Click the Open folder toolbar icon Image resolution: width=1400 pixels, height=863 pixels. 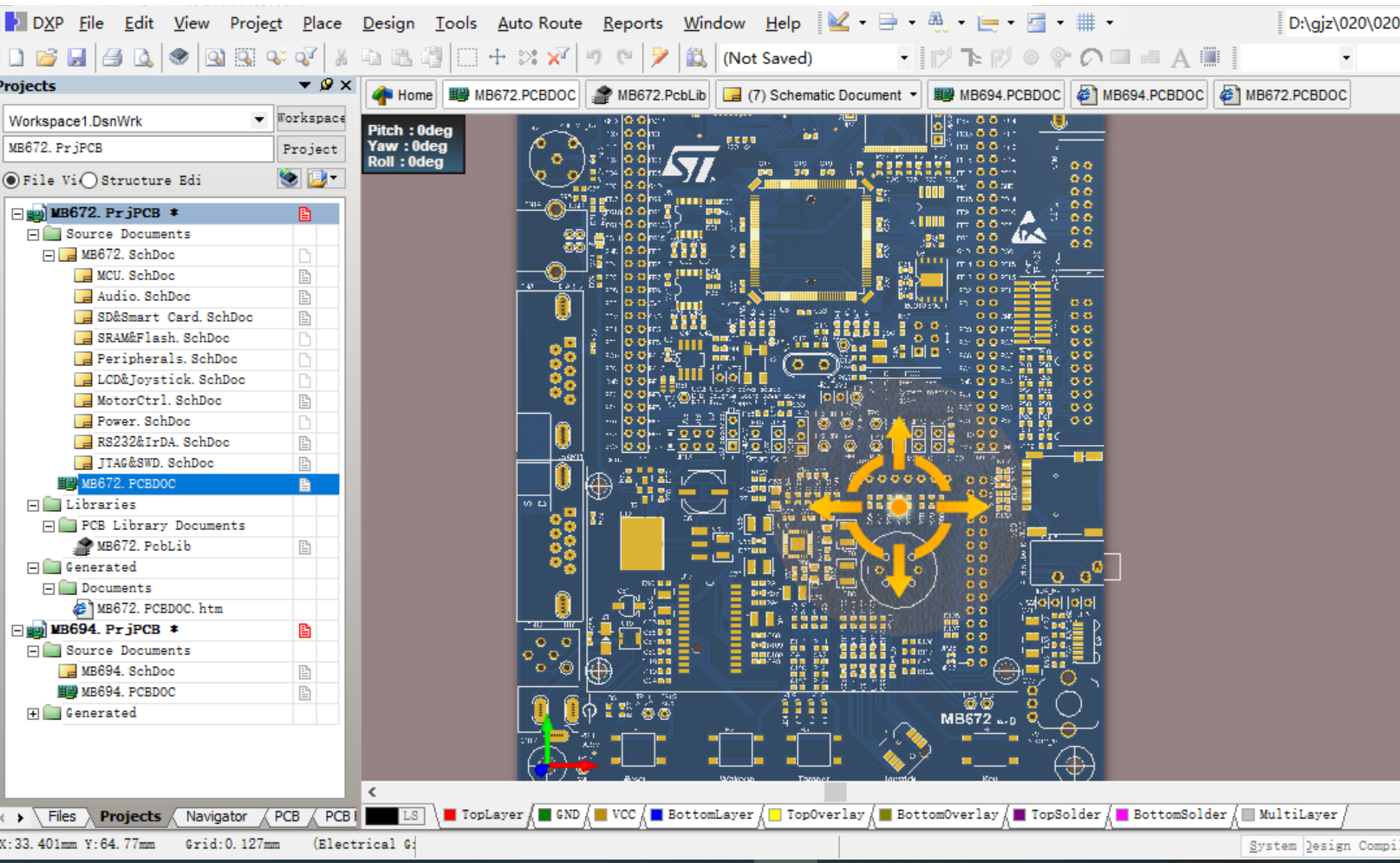[47, 58]
